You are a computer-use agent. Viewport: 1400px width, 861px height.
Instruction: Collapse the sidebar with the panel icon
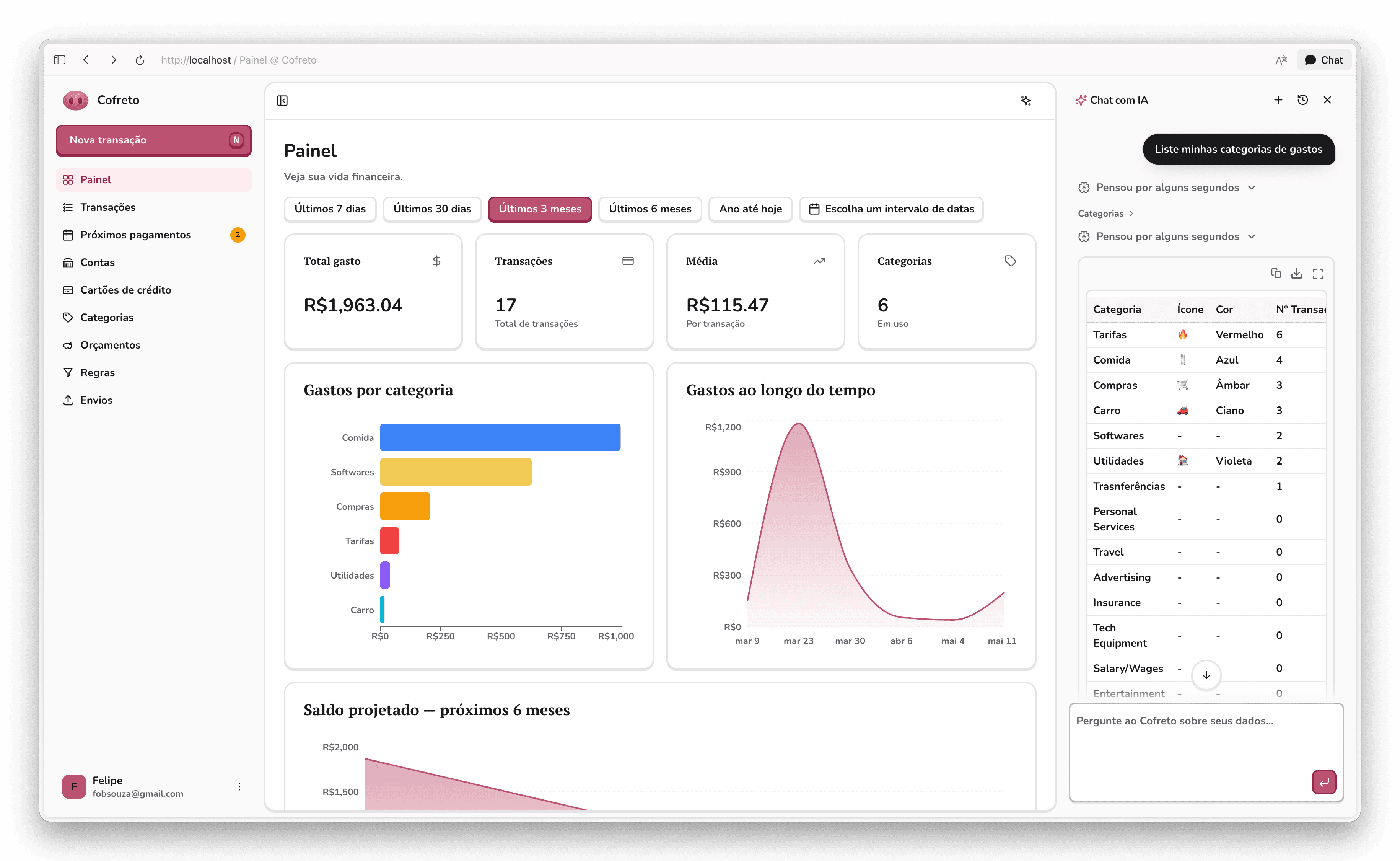pyautogui.click(x=282, y=101)
